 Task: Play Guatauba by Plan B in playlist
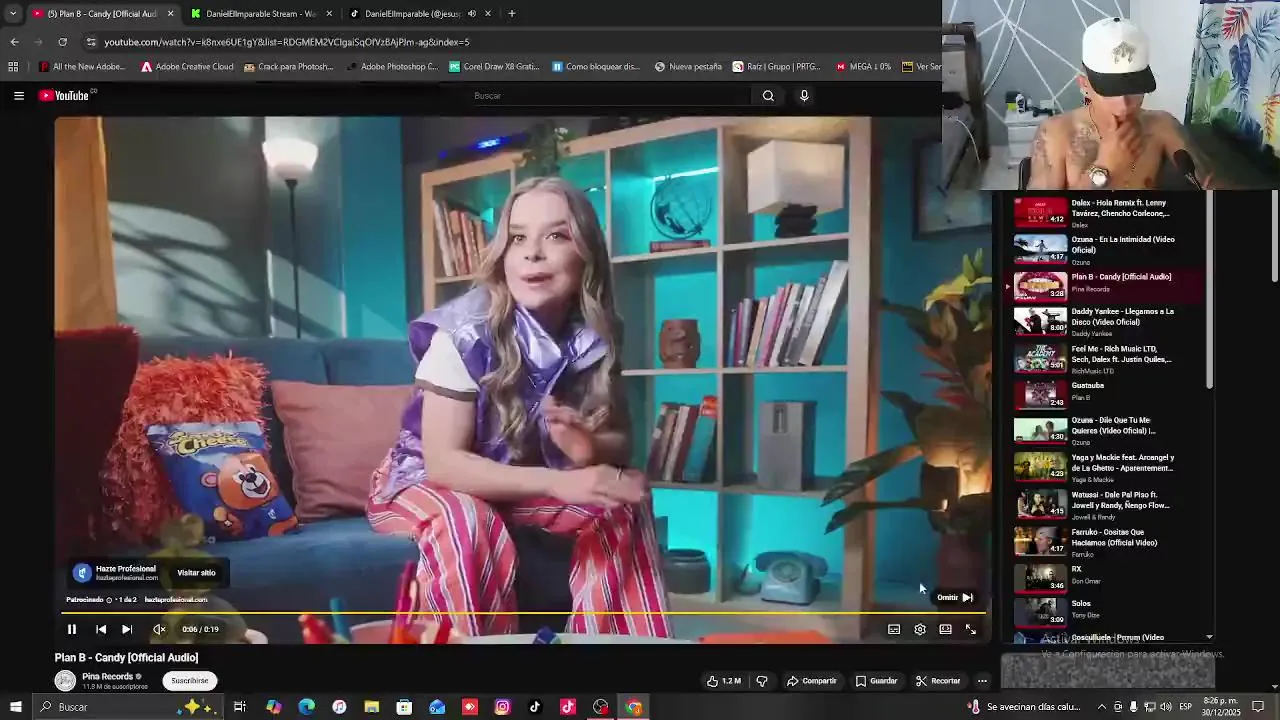(x=1105, y=395)
